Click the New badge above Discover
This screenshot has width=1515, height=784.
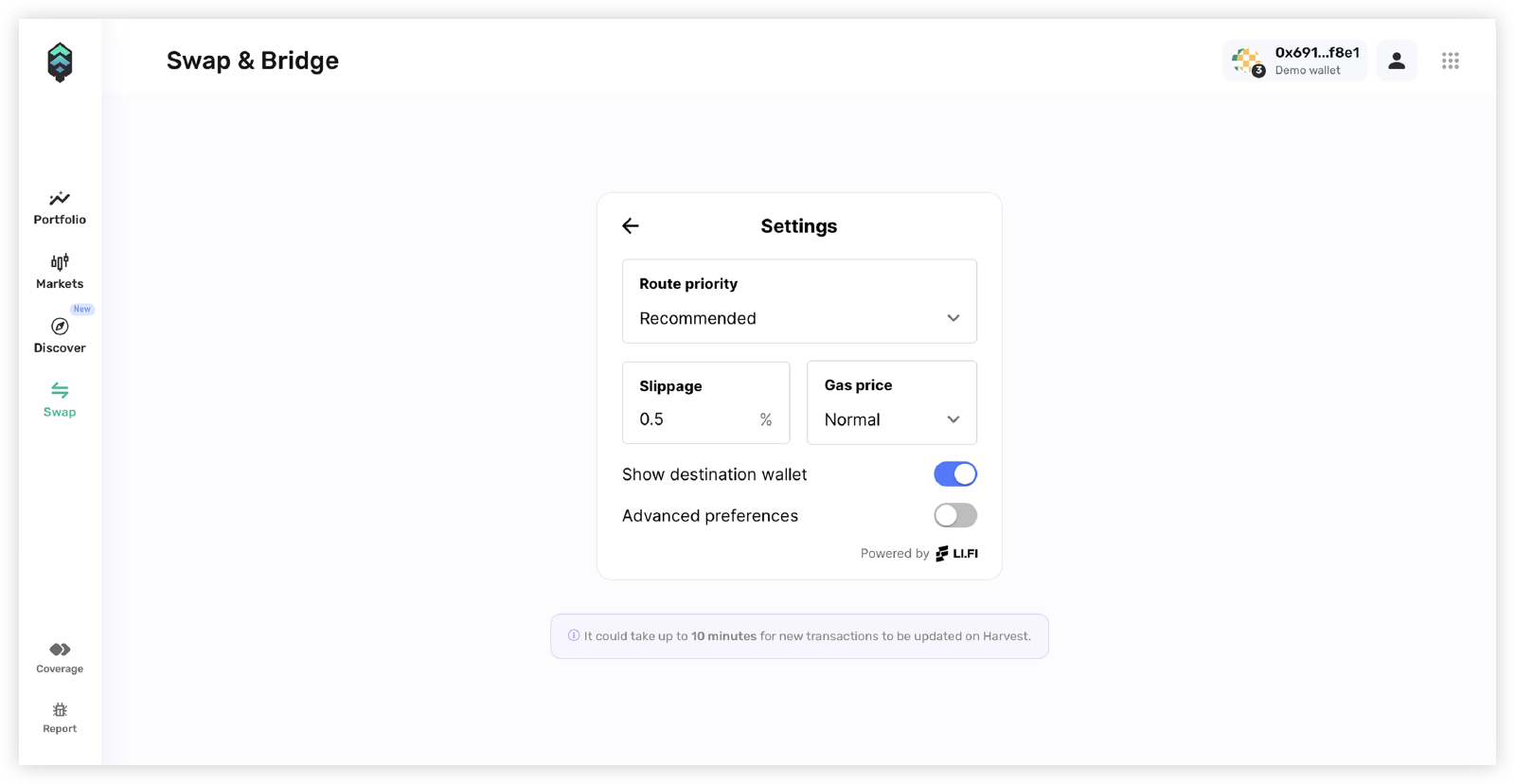pyautogui.click(x=82, y=309)
